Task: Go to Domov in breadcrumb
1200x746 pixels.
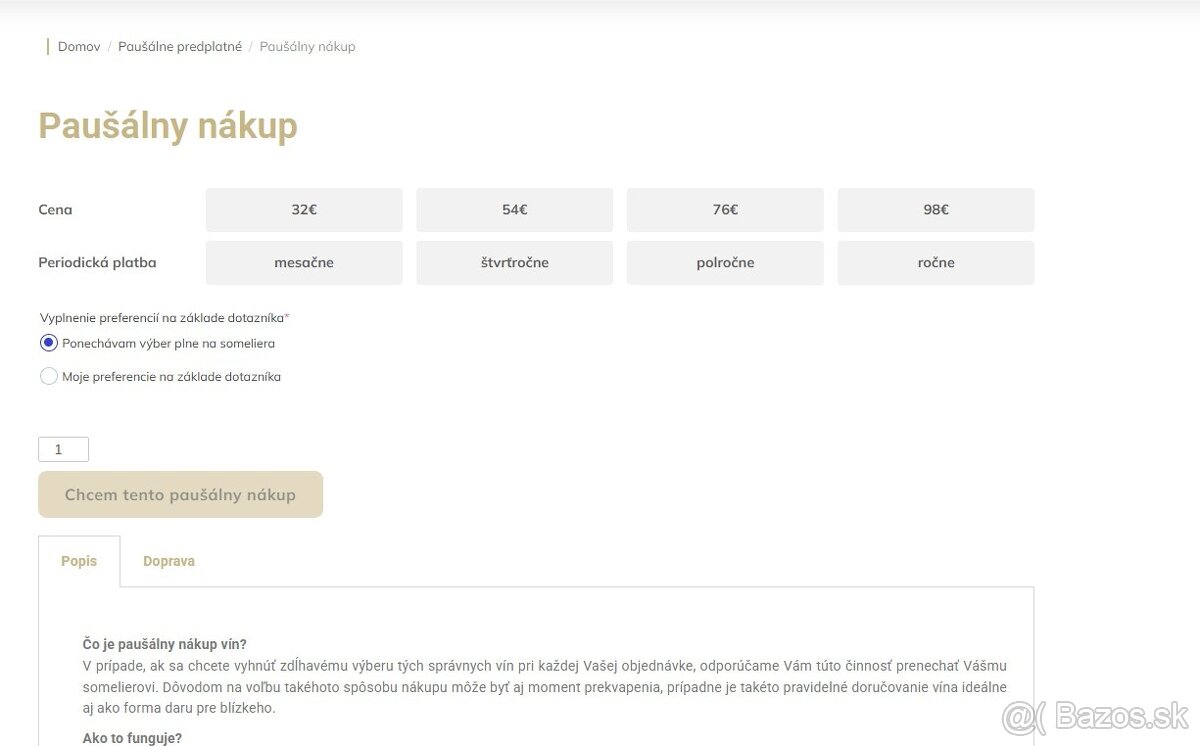Action: tap(79, 47)
